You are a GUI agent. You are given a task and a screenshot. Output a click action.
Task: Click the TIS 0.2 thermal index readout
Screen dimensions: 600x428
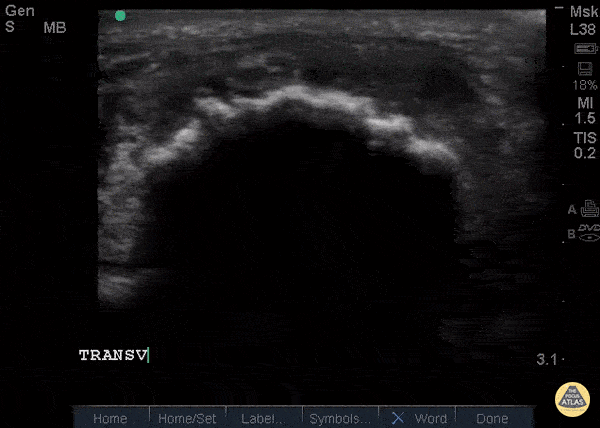click(x=585, y=145)
